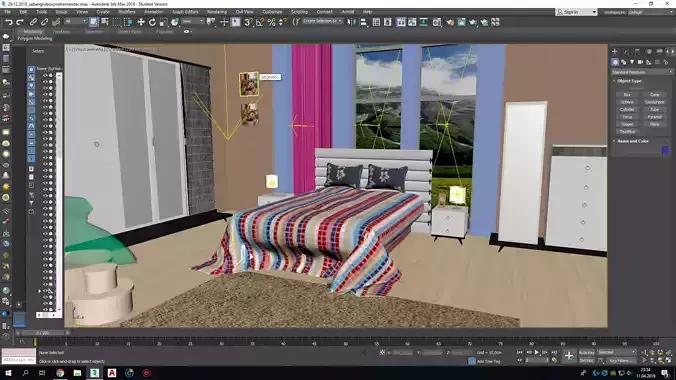Open the Rendering menu
Screen dimensions: 676x380
217,12
